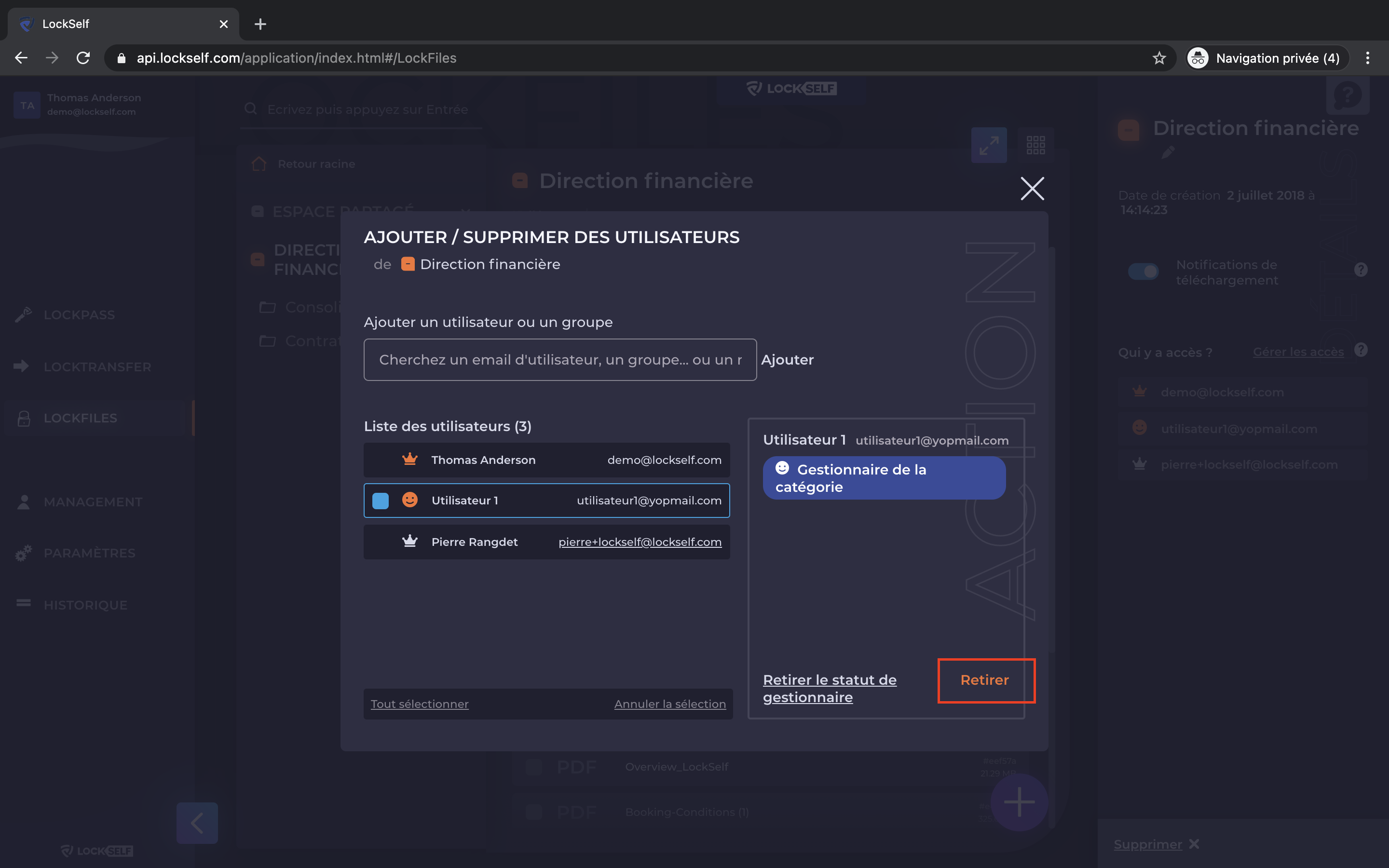Close the add/remove users dialog

click(1032, 188)
